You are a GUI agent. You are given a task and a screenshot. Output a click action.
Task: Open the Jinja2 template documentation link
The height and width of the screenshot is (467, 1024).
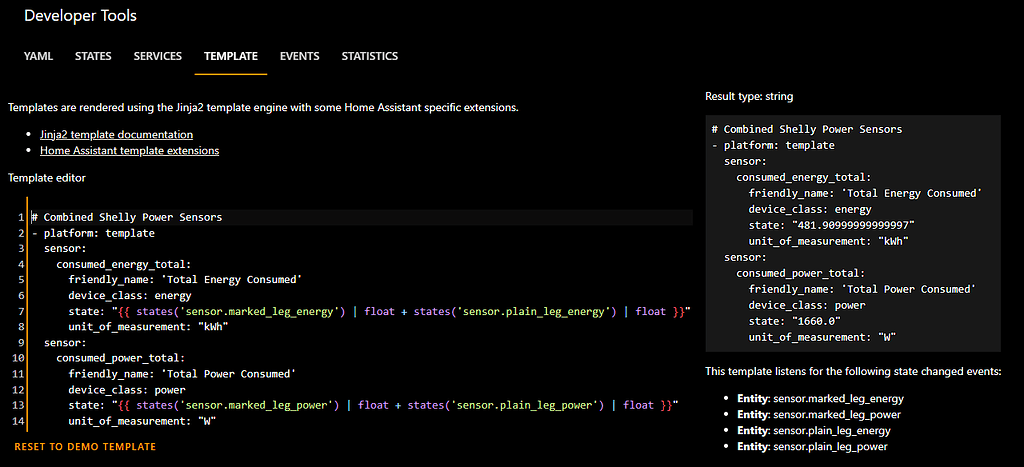116,134
